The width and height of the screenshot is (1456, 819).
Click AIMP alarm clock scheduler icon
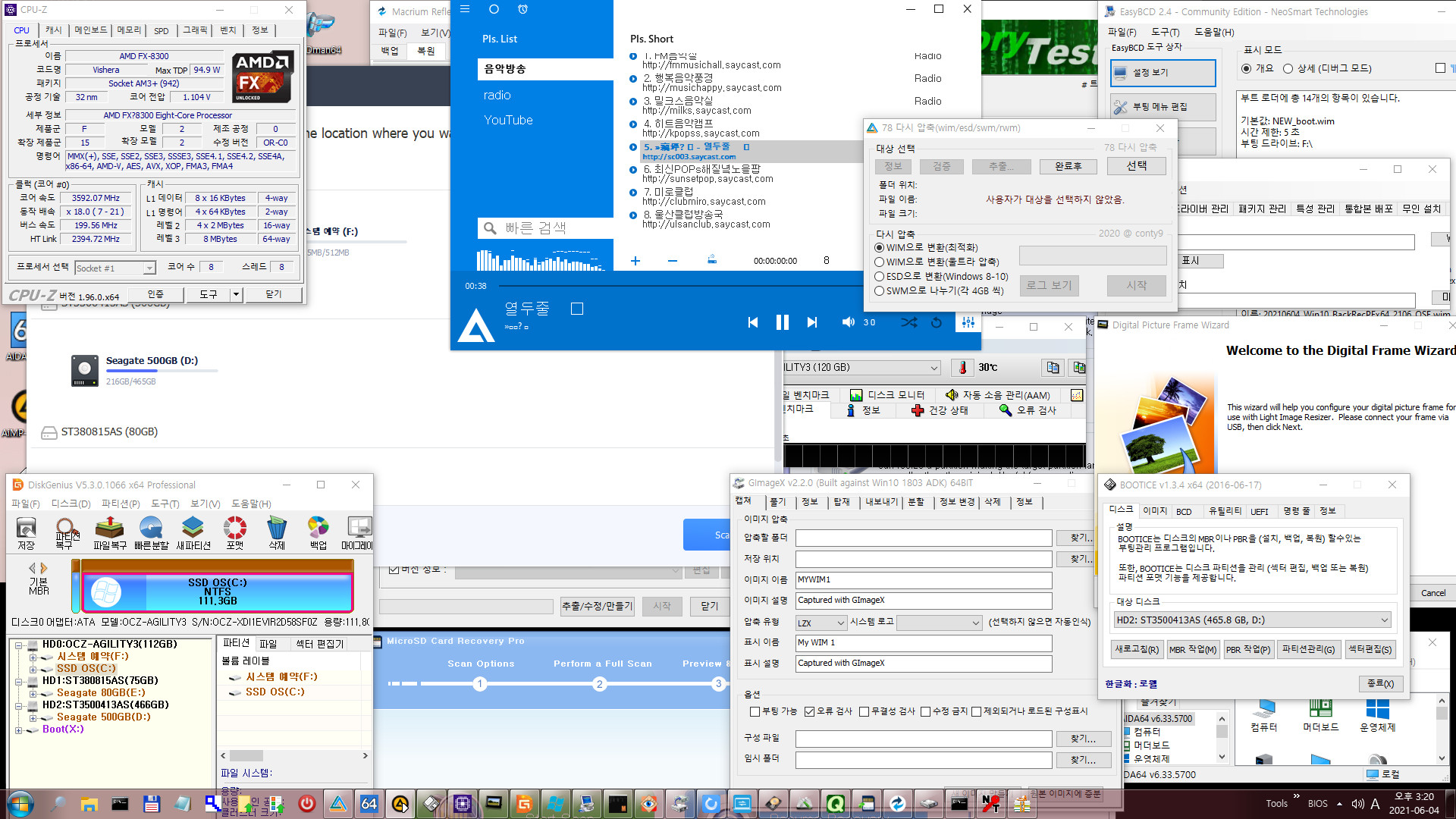pos(522,9)
